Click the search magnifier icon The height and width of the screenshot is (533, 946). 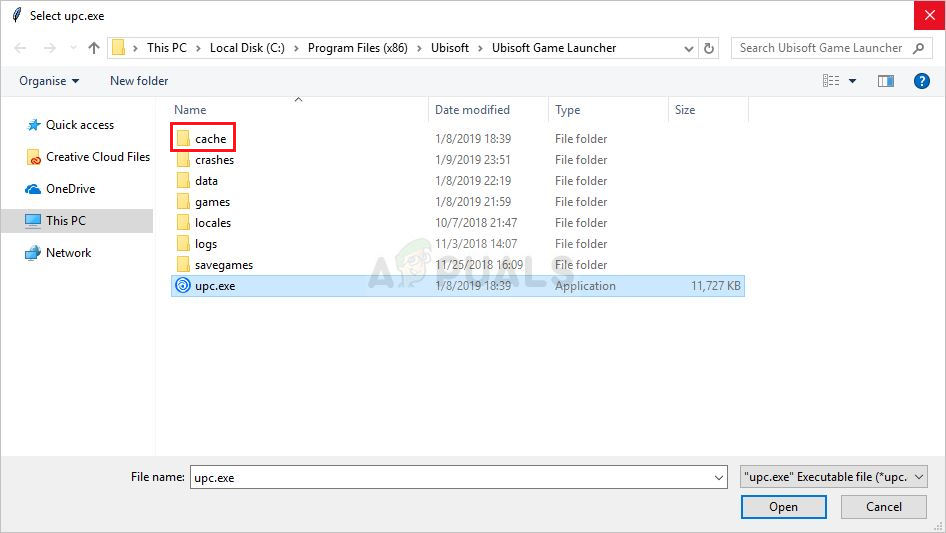(918, 48)
